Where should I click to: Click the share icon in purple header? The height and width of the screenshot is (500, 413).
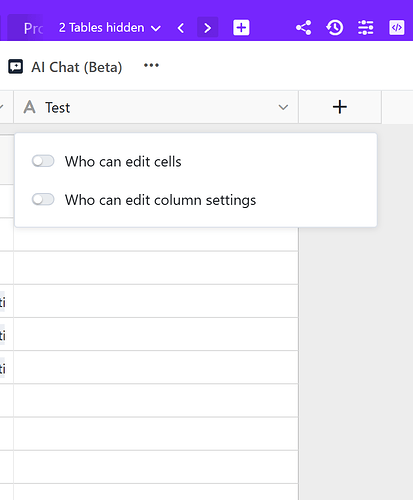point(304,28)
